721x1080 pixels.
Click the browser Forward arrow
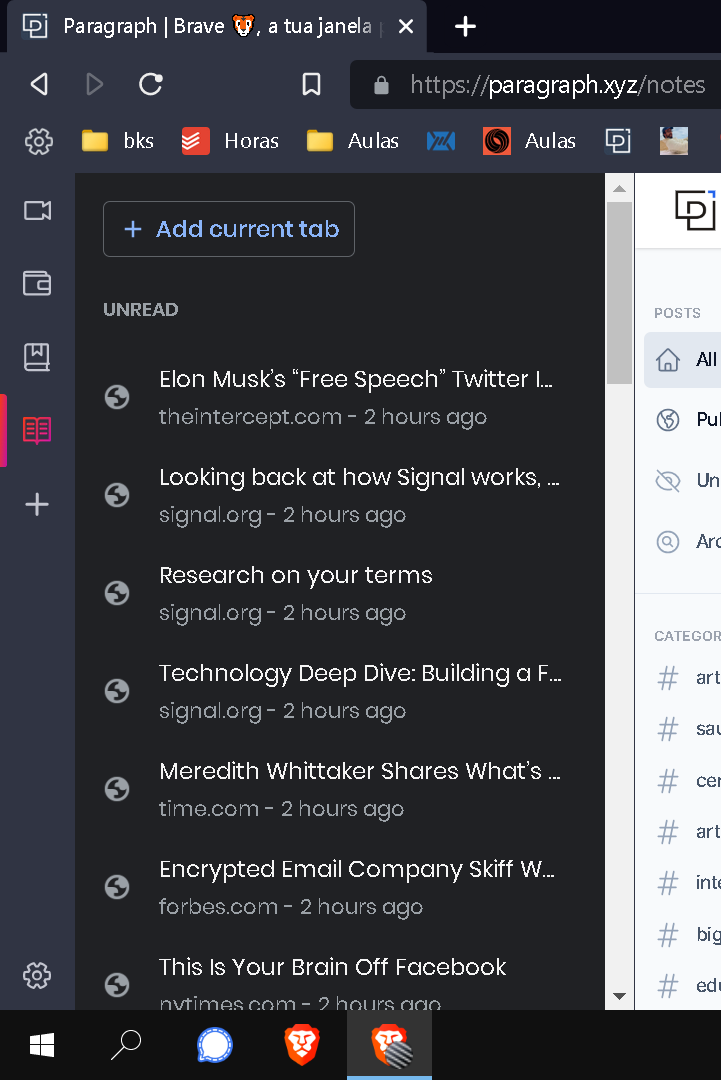[94, 85]
